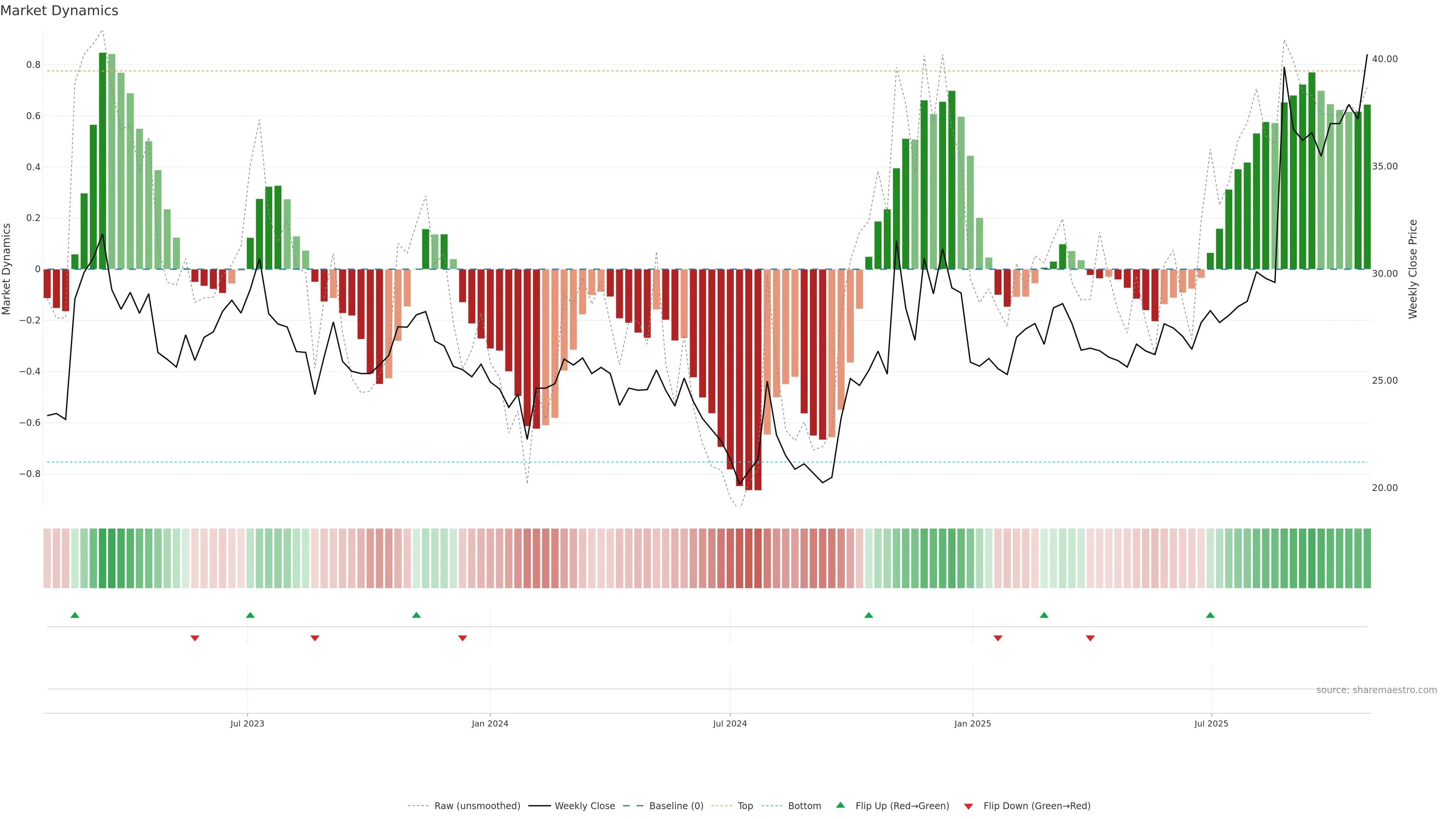The width and height of the screenshot is (1456, 819).
Task: Click the flip-up triangle near Jul 2023
Action: (x=250, y=615)
